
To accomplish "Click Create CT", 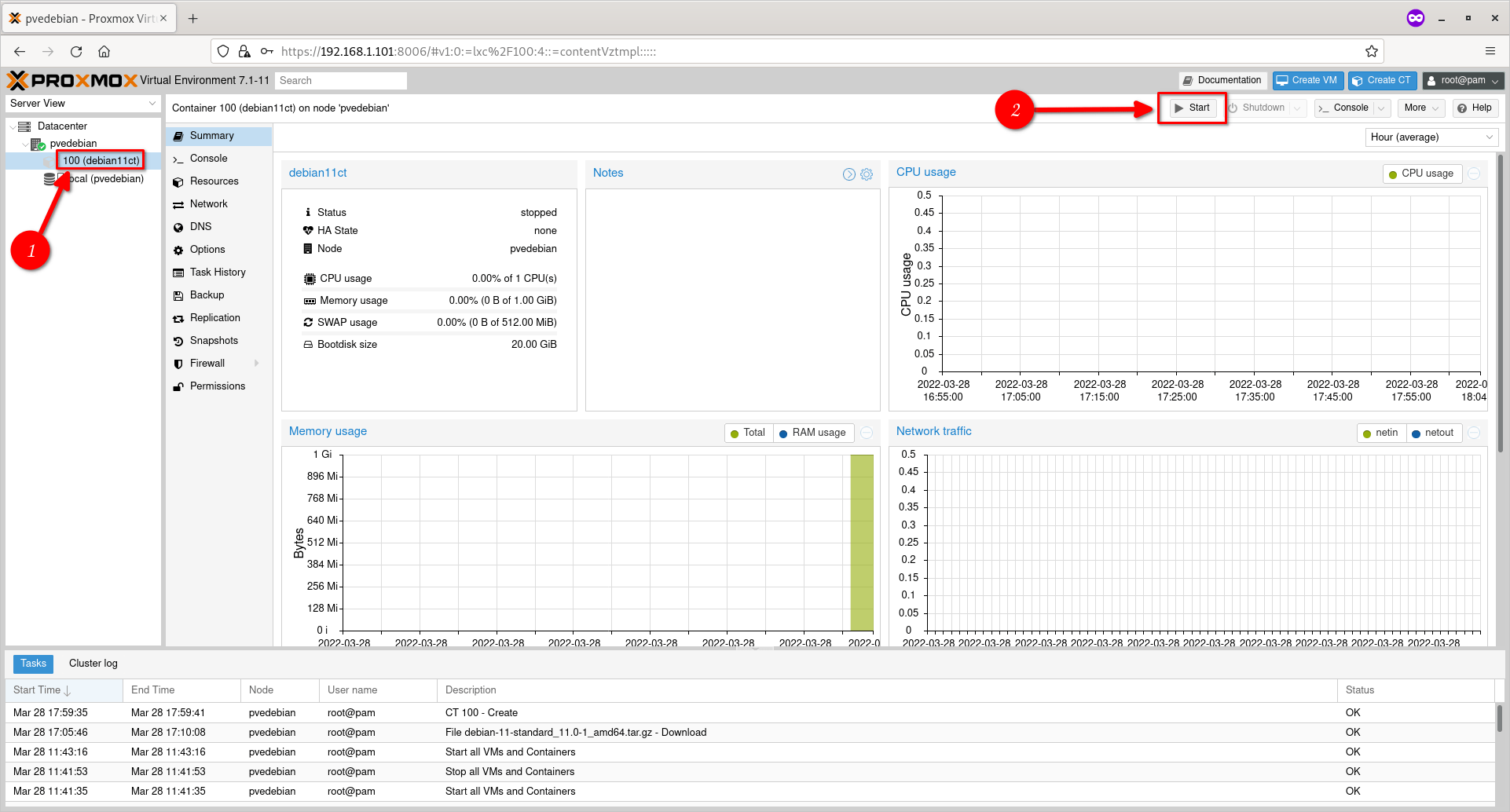I will click(1382, 80).
